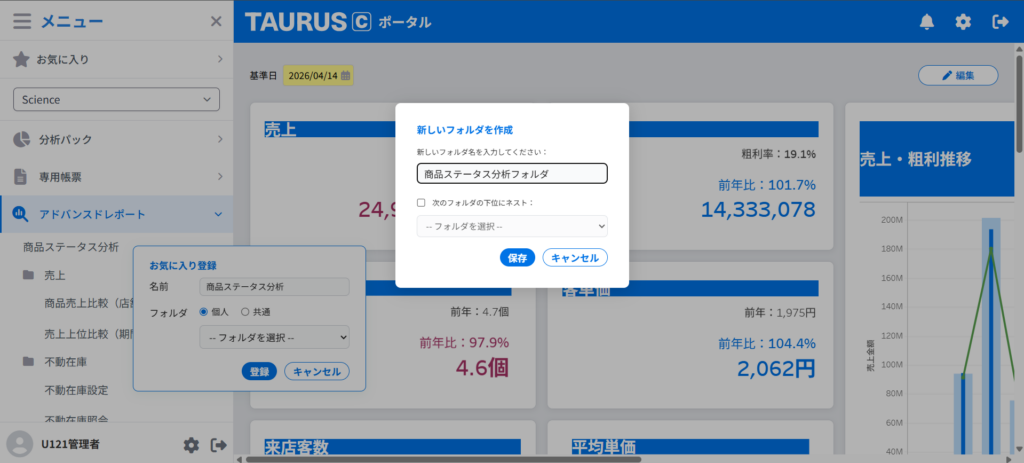
Task: Click キャンセル in お気に入り登録 panel
Action: pos(317,372)
